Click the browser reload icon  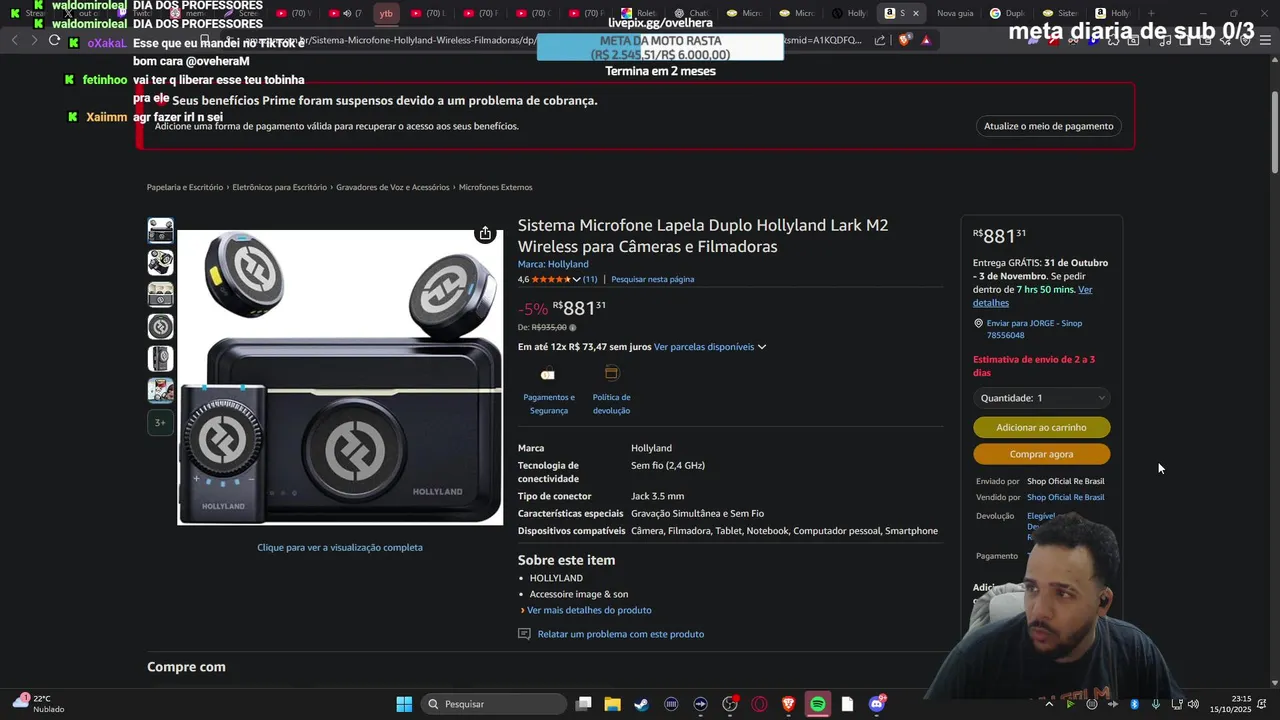(55, 40)
